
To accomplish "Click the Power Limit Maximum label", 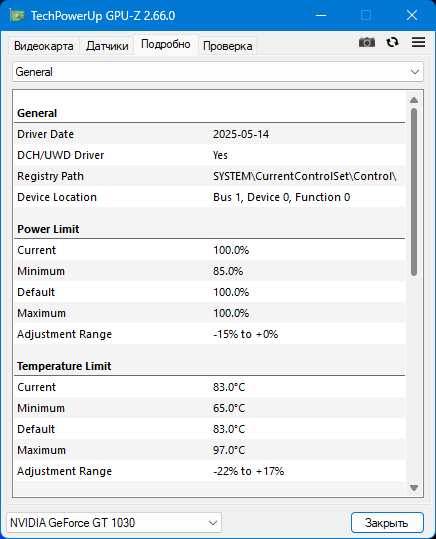I will coord(41,313).
